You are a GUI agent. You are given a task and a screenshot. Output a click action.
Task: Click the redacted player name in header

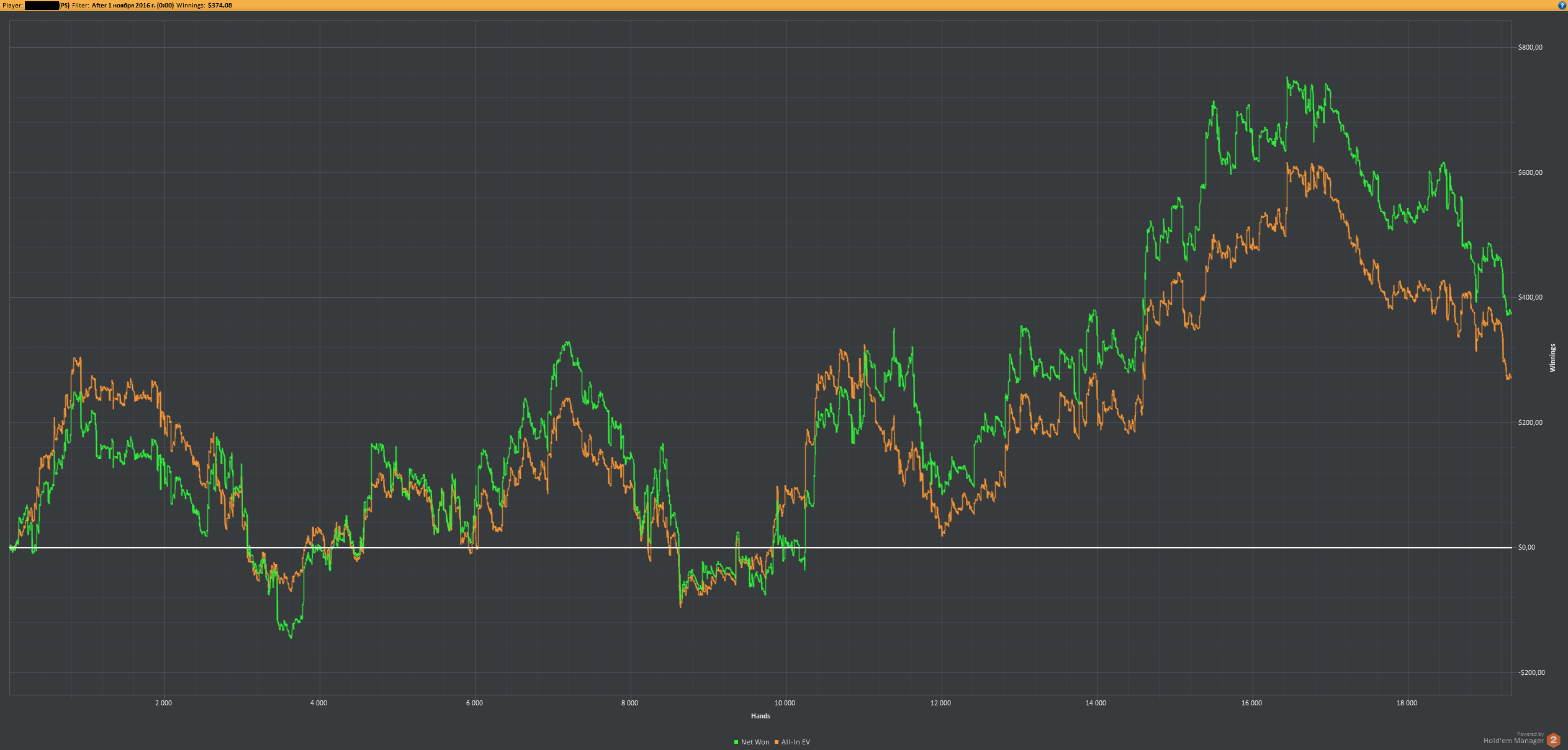[42, 6]
